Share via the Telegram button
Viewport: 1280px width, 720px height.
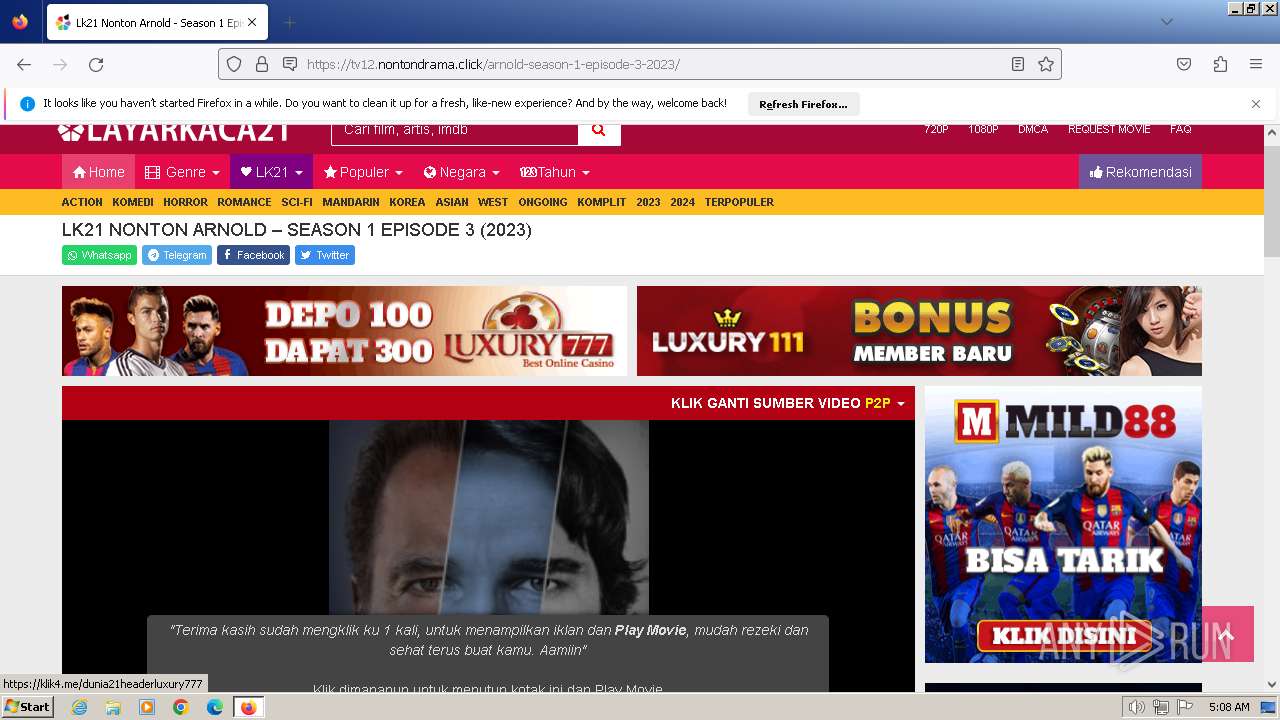click(177, 255)
